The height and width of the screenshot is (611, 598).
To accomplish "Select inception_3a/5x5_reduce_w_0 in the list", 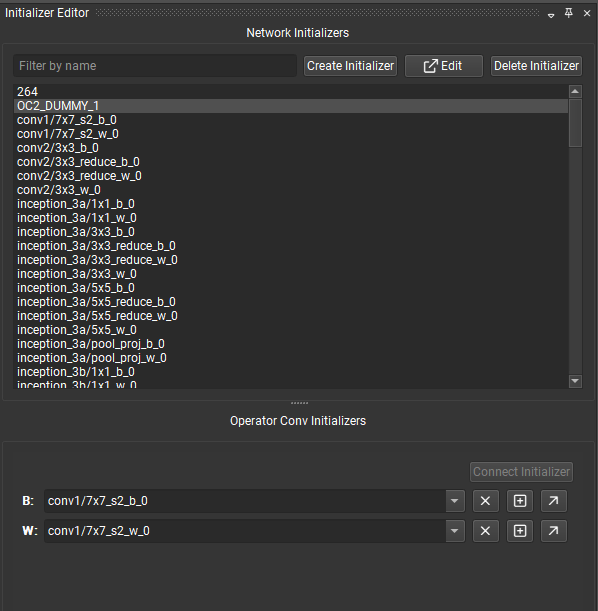I will [x=291, y=316].
